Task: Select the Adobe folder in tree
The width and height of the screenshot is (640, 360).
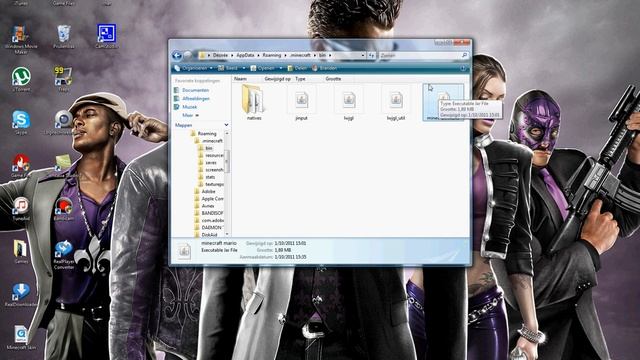Action: click(208, 191)
